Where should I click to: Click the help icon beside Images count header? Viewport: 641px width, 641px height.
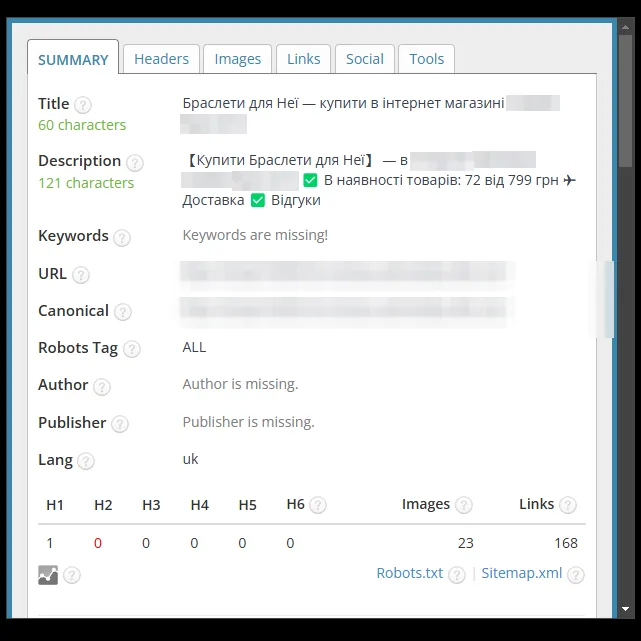(464, 505)
